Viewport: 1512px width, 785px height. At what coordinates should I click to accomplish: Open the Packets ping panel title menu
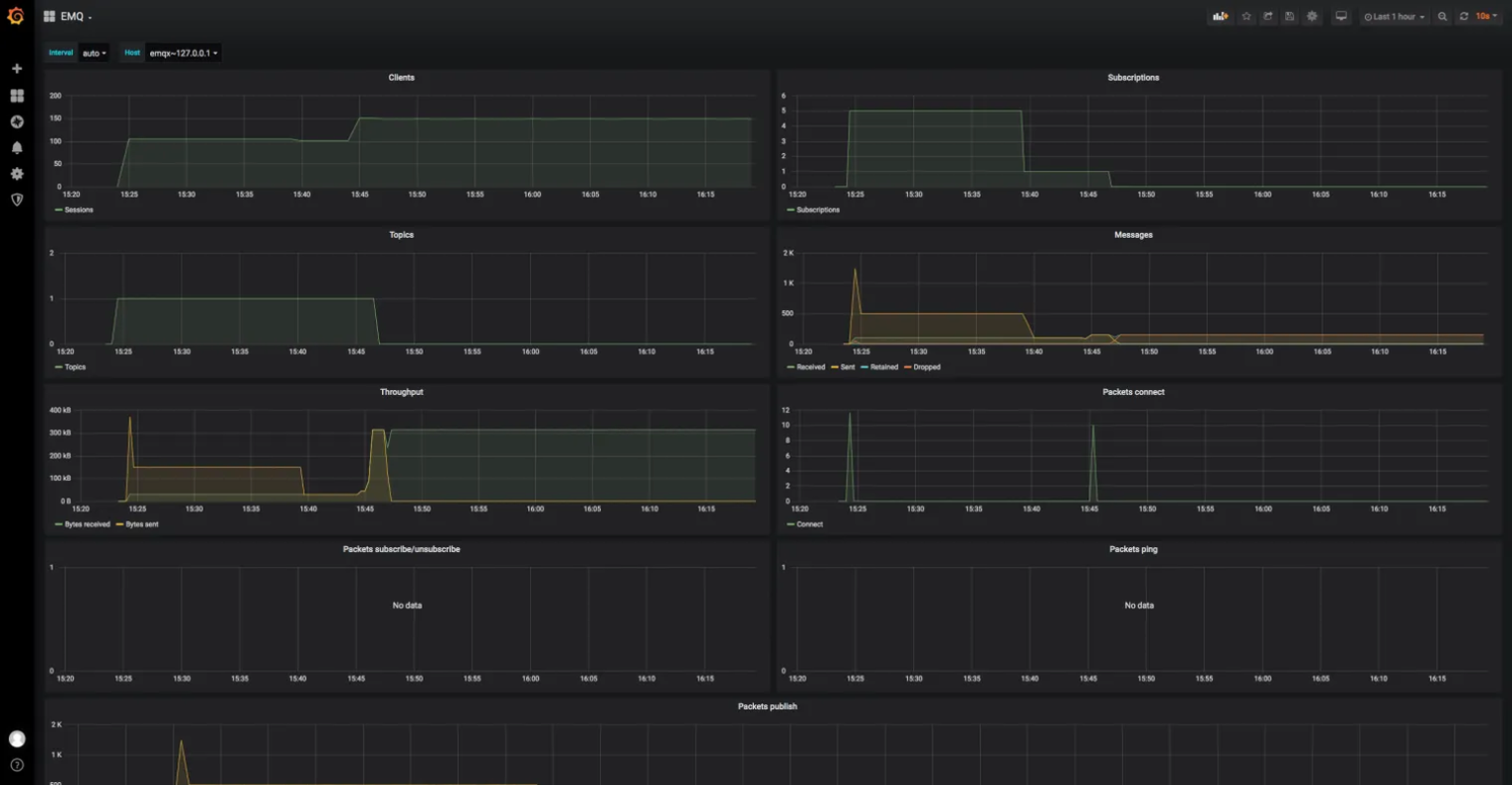coord(1133,549)
